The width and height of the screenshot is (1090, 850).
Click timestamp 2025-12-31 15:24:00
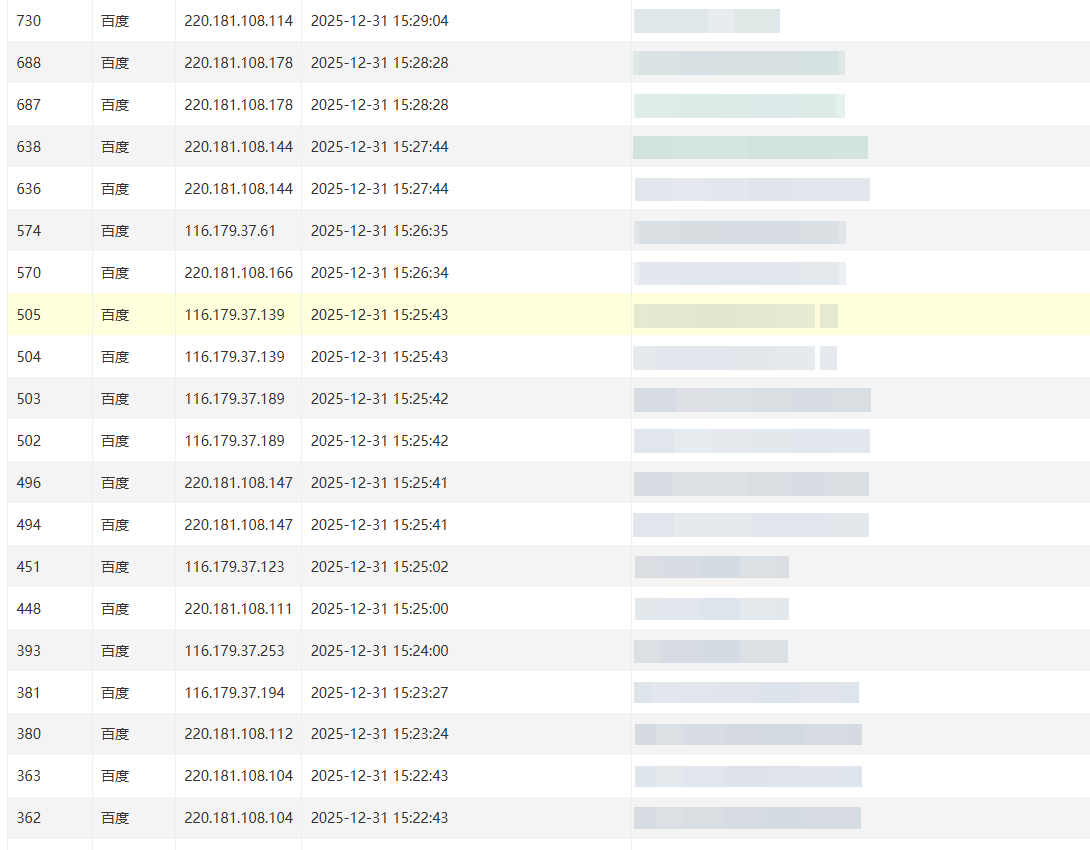coord(379,651)
